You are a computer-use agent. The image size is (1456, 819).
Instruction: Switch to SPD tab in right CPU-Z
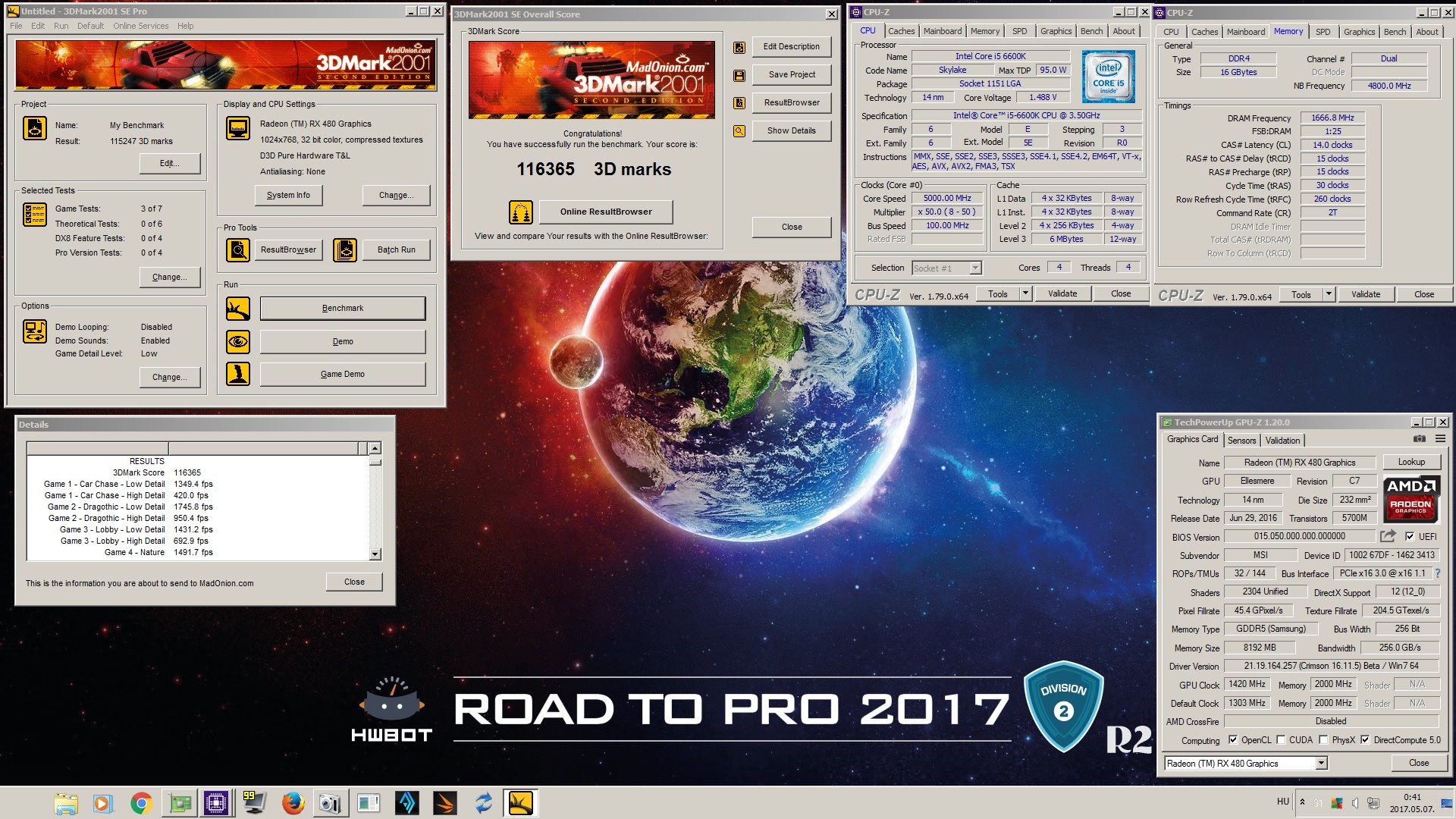[x=1323, y=32]
